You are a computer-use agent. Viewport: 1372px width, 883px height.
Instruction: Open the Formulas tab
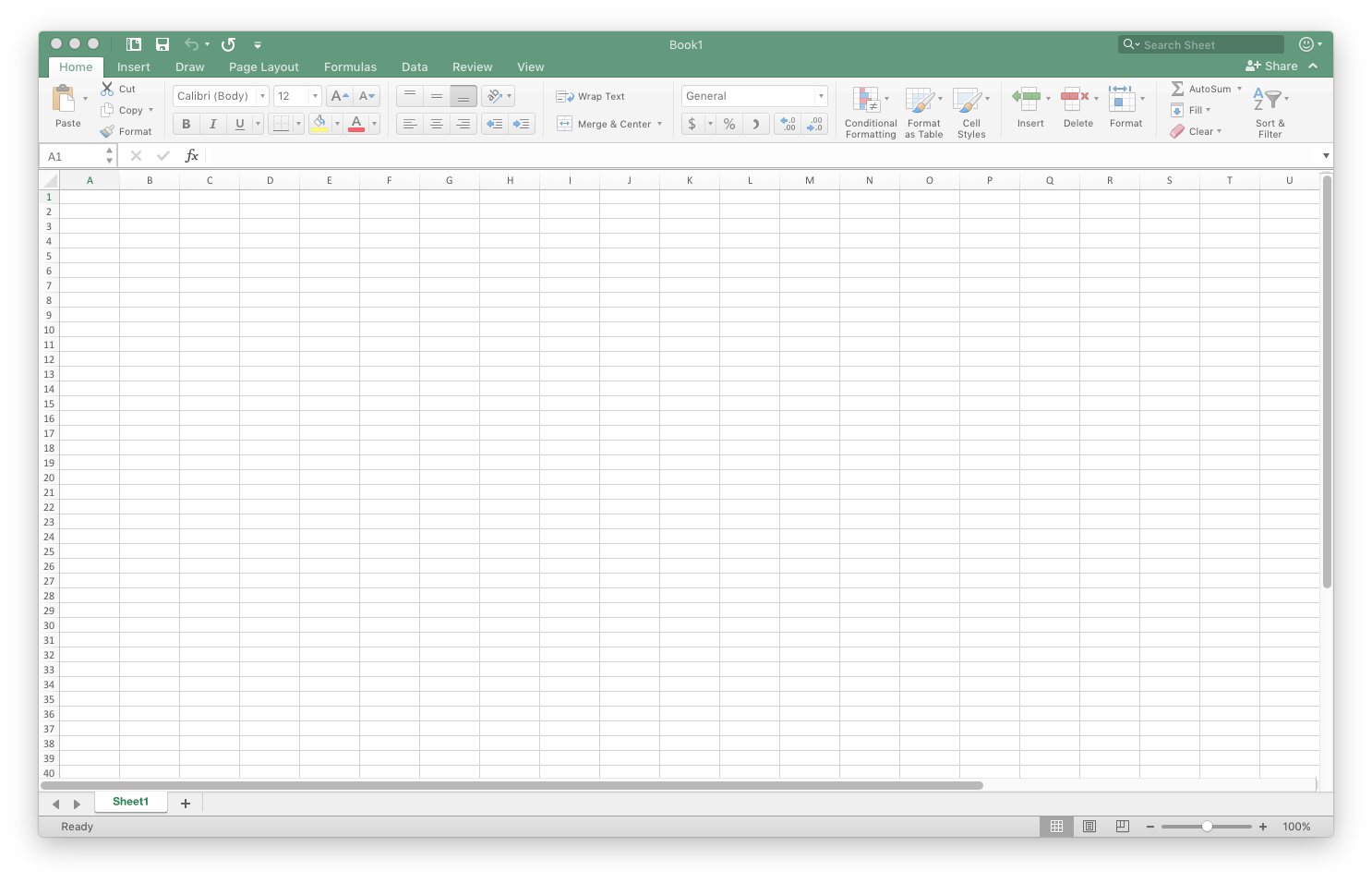[x=350, y=67]
